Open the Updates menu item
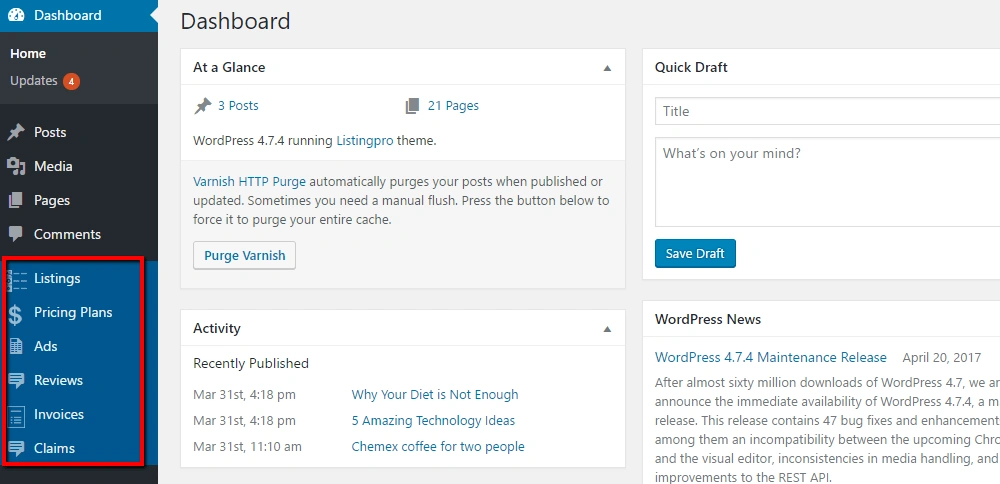This screenshot has height=484, width=1000. click(x=34, y=81)
